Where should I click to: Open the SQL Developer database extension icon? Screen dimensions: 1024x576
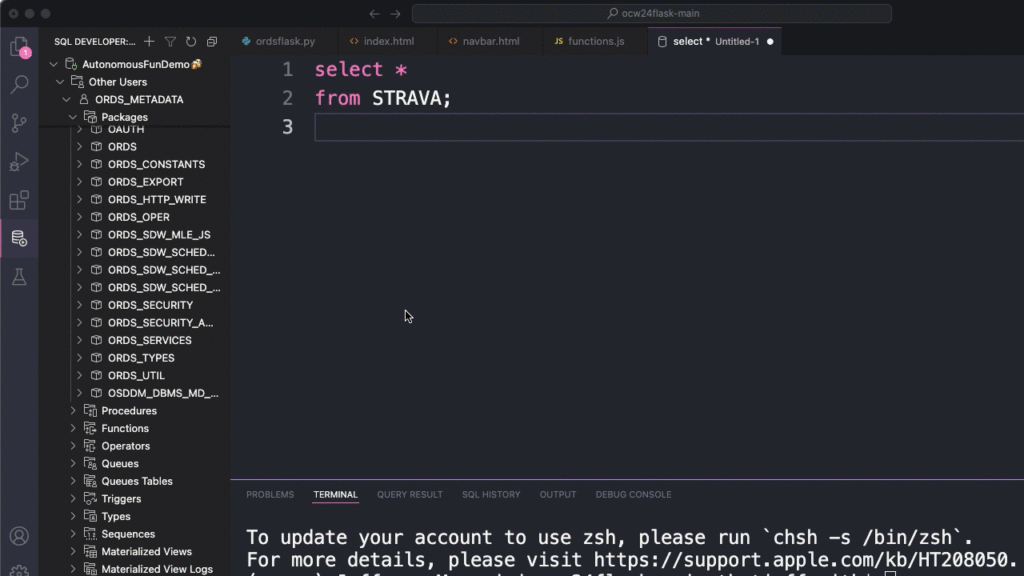(20, 238)
